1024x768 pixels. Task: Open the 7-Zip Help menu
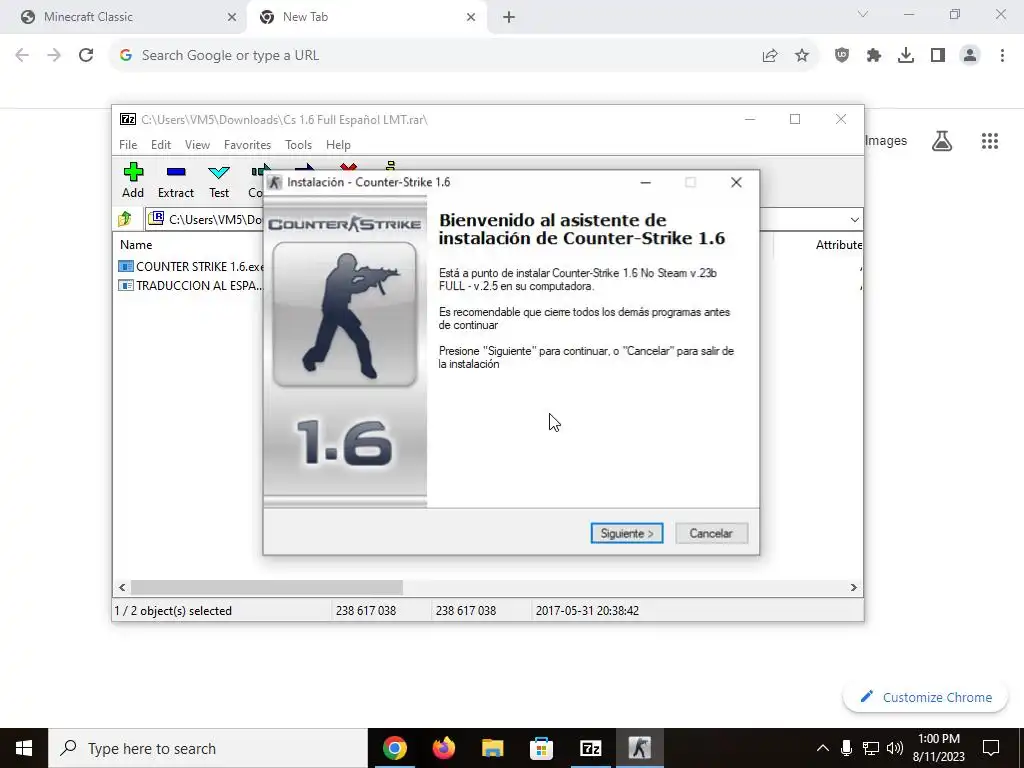338,145
